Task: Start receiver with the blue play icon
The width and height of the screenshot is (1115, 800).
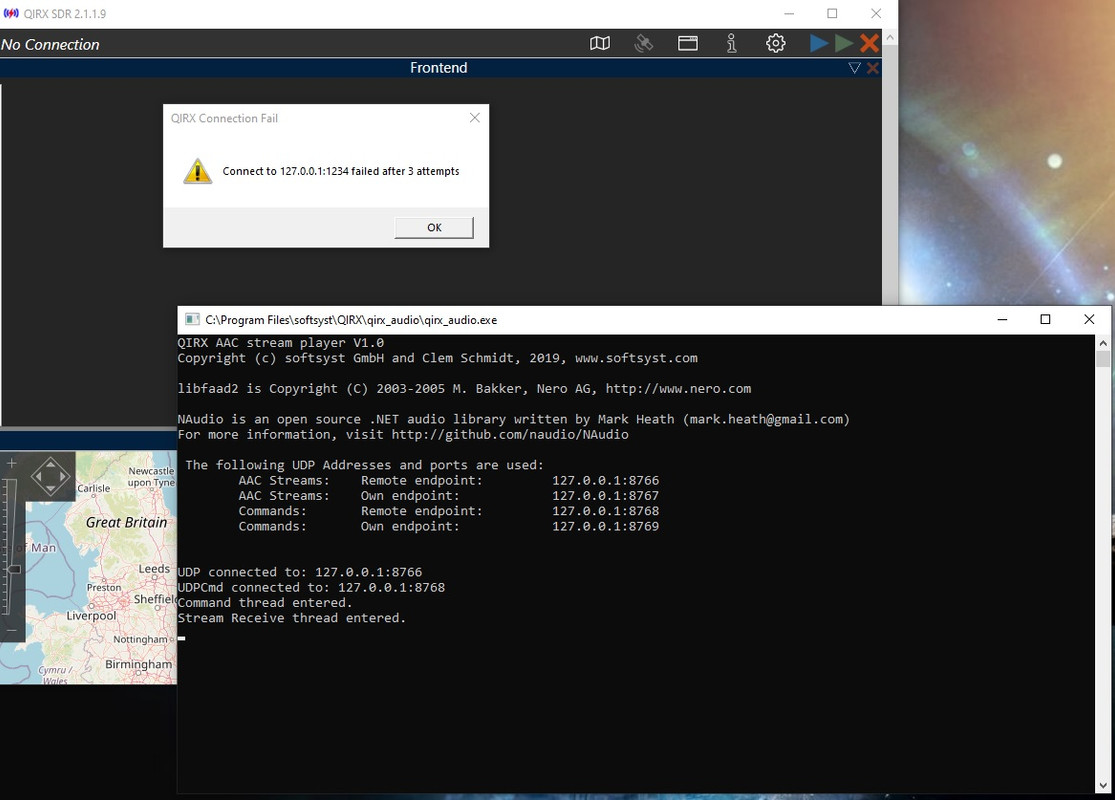Action: [x=818, y=43]
